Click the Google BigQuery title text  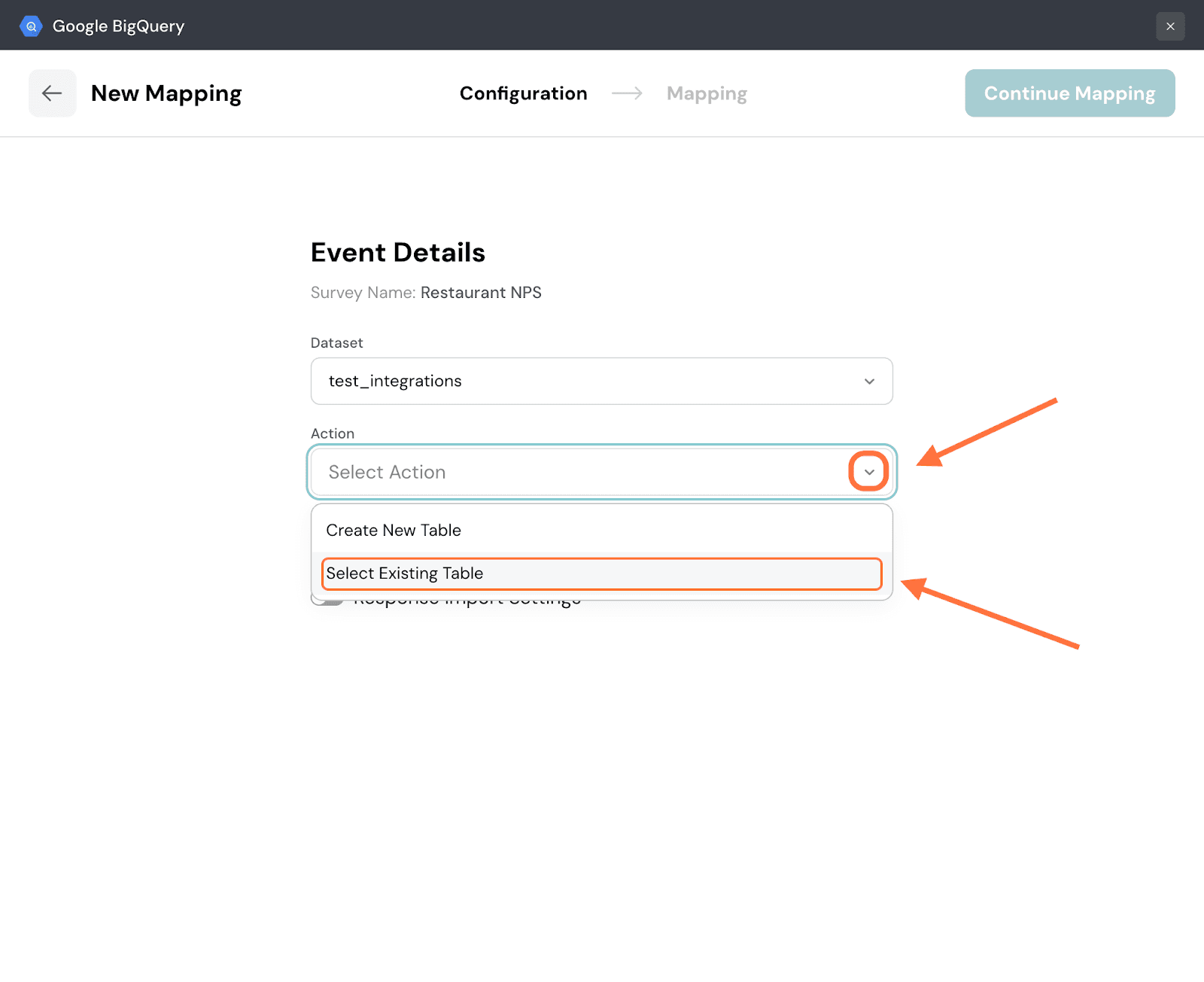click(118, 26)
